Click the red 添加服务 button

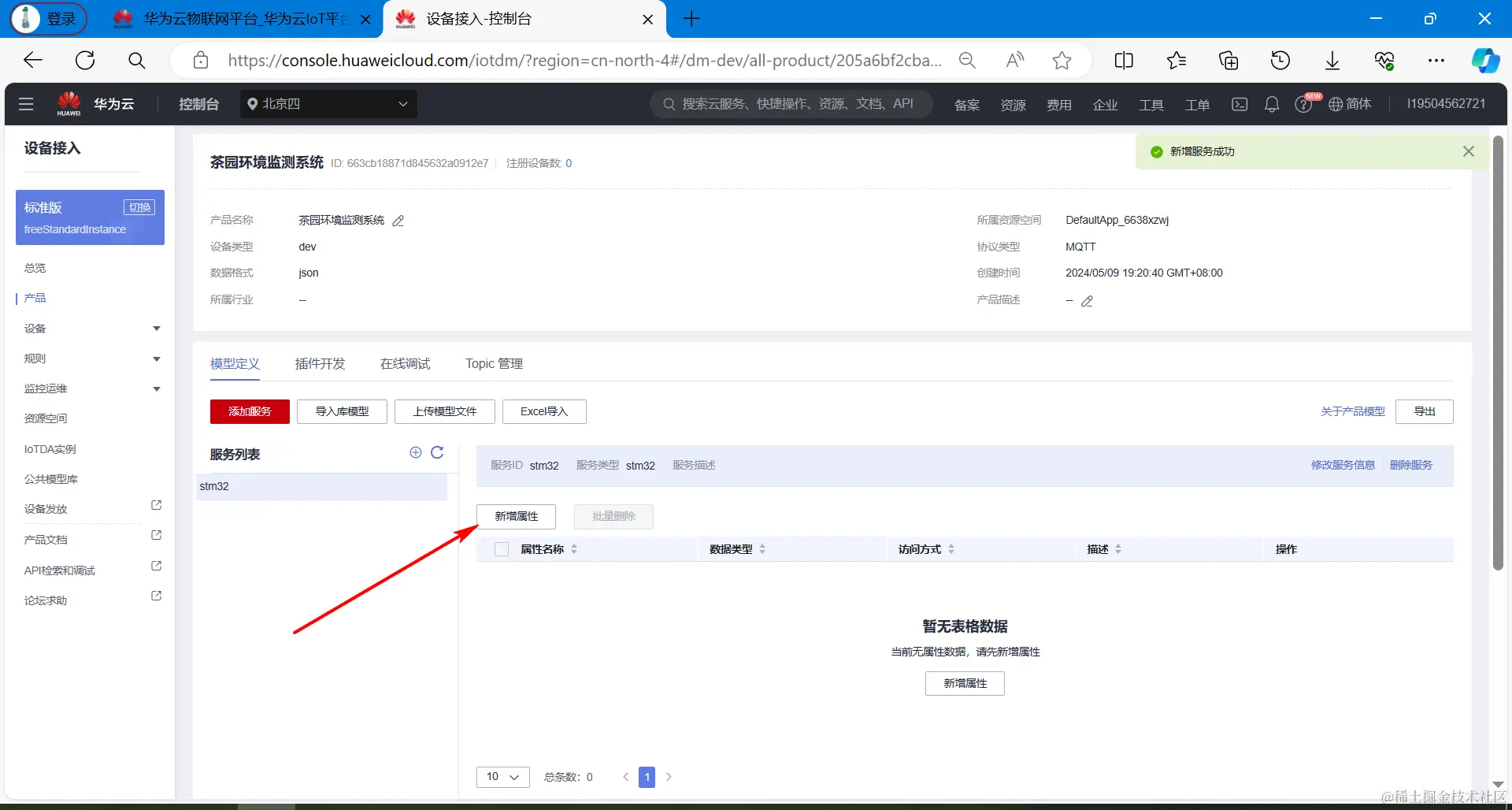[x=250, y=411]
